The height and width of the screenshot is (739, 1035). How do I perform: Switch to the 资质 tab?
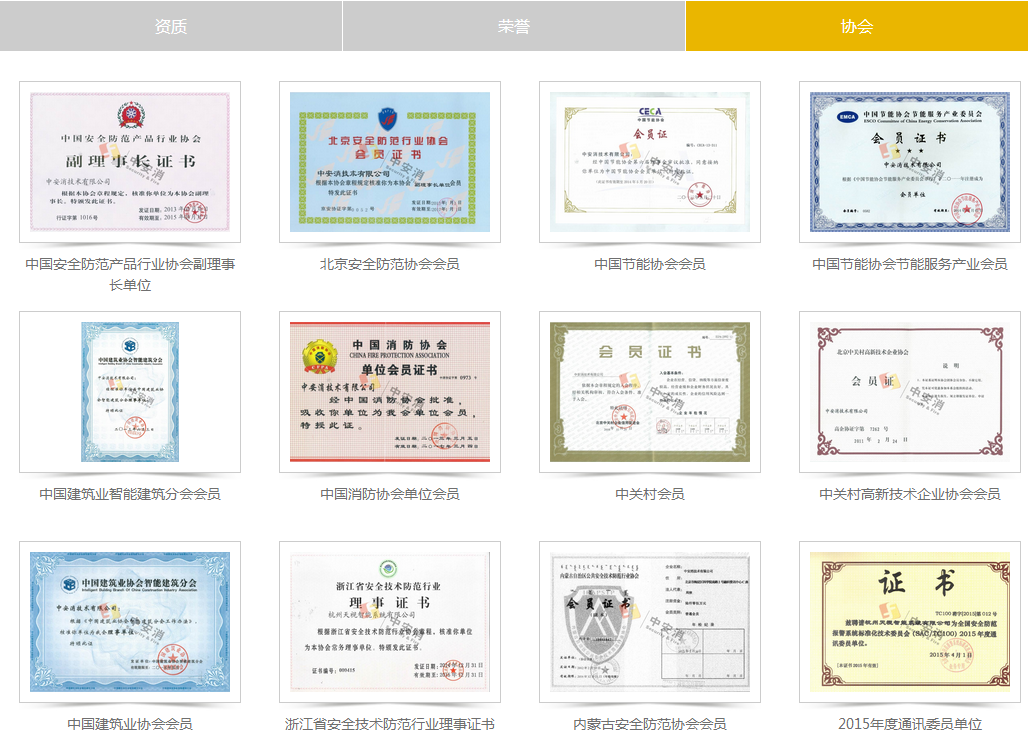point(171,26)
